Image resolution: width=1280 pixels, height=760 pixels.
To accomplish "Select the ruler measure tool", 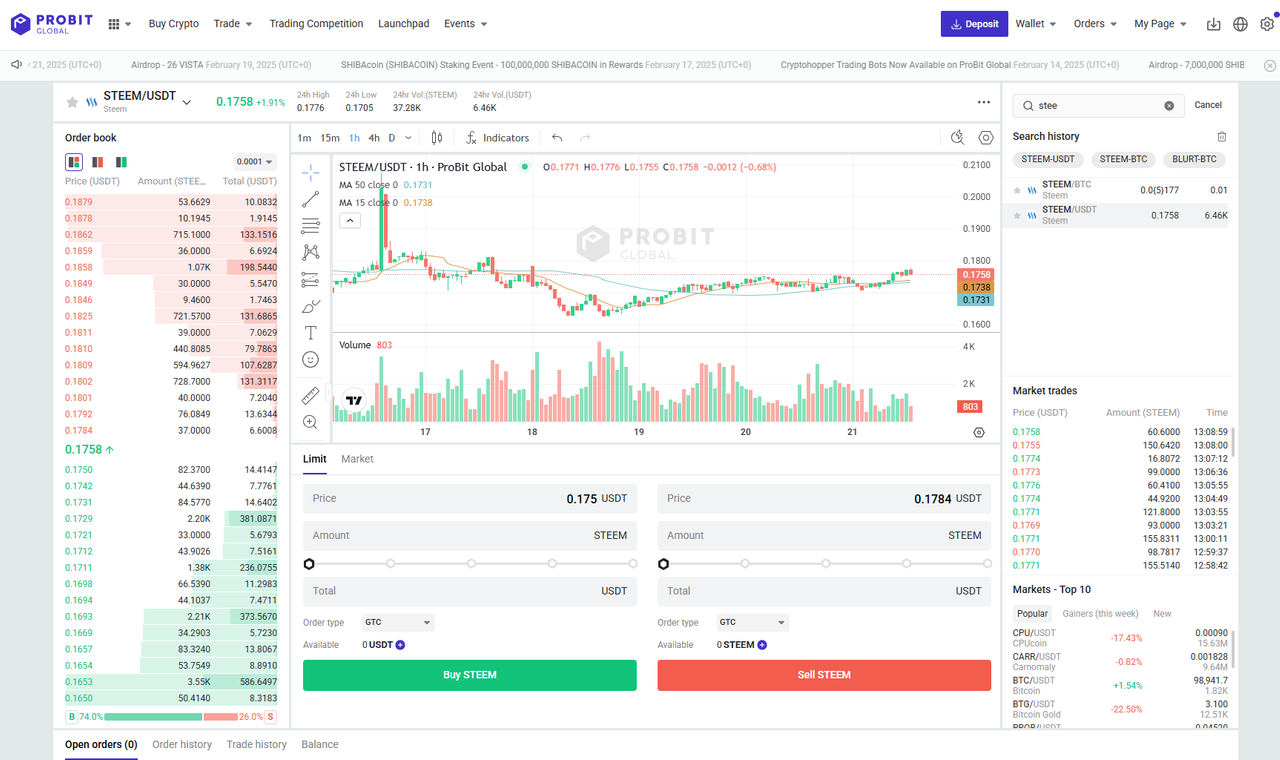I will pyautogui.click(x=311, y=396).
